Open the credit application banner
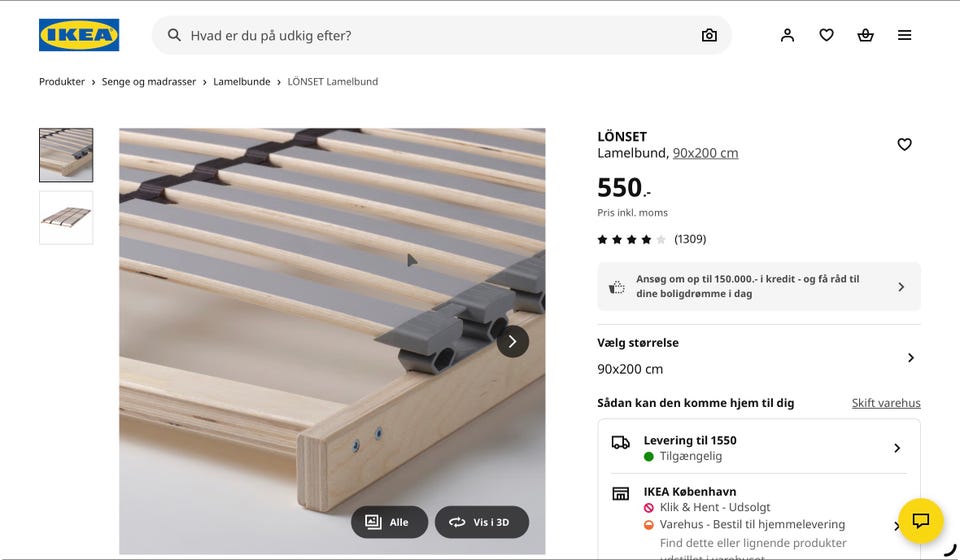 click(x=758, y=287)
